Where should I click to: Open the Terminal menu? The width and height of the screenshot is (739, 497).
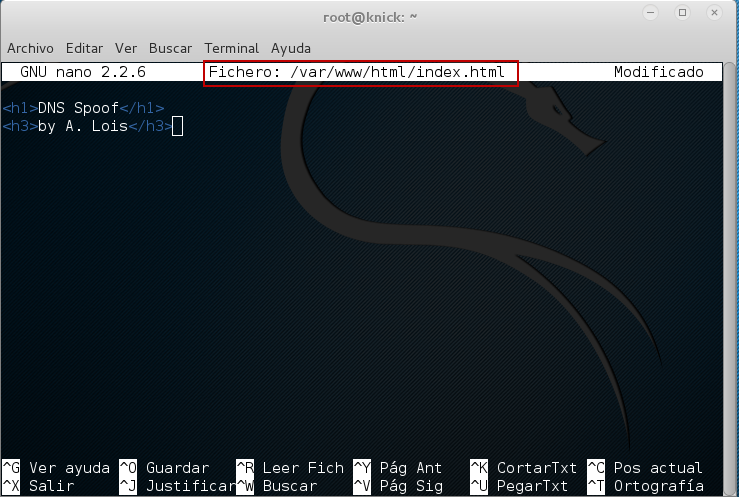[x=231, y=49]
